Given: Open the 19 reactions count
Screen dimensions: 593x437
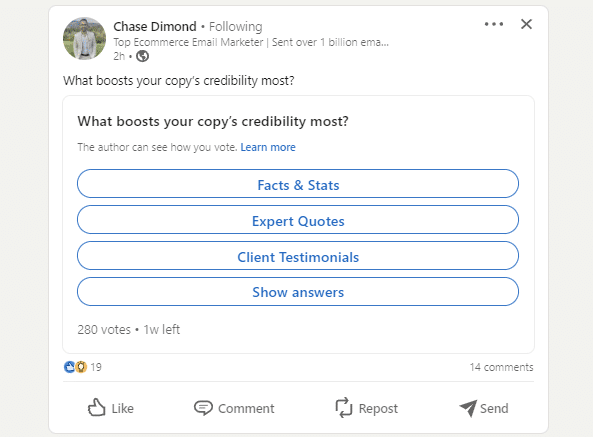Looking at the screenshot, I should [x=96, y=367].
